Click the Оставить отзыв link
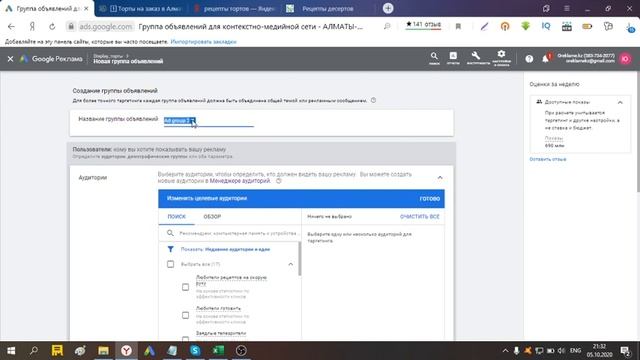640x360 pixels. pyautogui.click(x=548, y=159)
